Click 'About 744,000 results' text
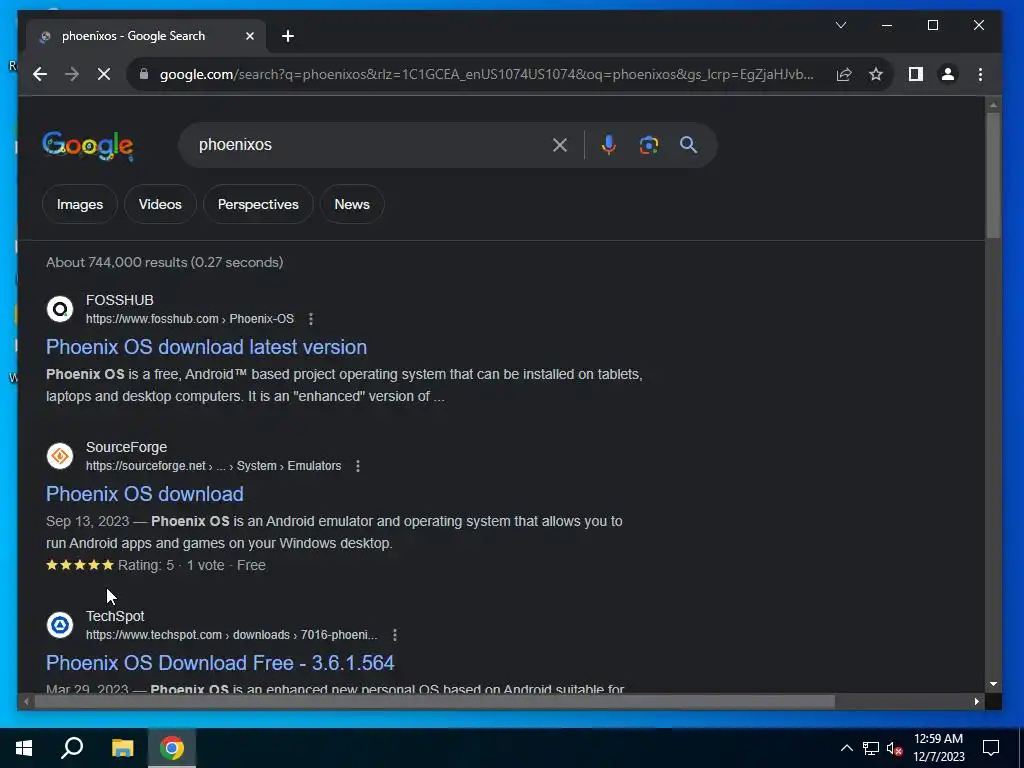 pos(116,263)
